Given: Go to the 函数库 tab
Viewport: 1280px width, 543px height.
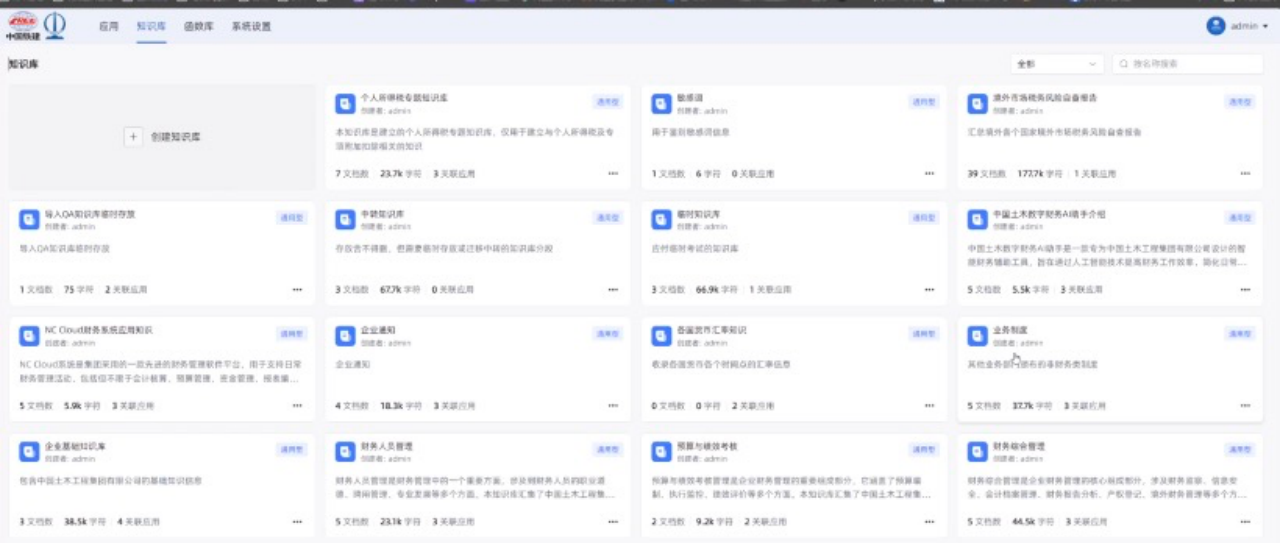Looking at the screenshot, I should pyautogui.click(x=199, y=27).
